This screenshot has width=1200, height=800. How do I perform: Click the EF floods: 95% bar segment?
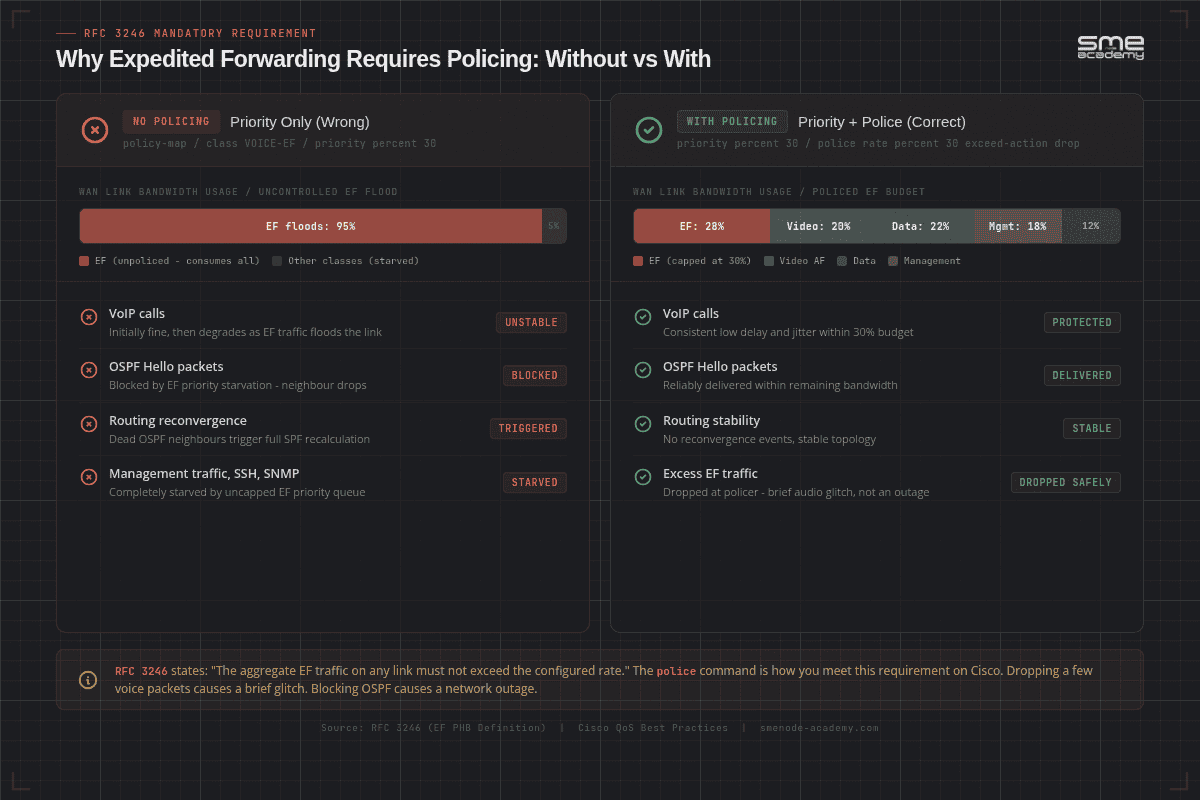(x=310, y=226)
